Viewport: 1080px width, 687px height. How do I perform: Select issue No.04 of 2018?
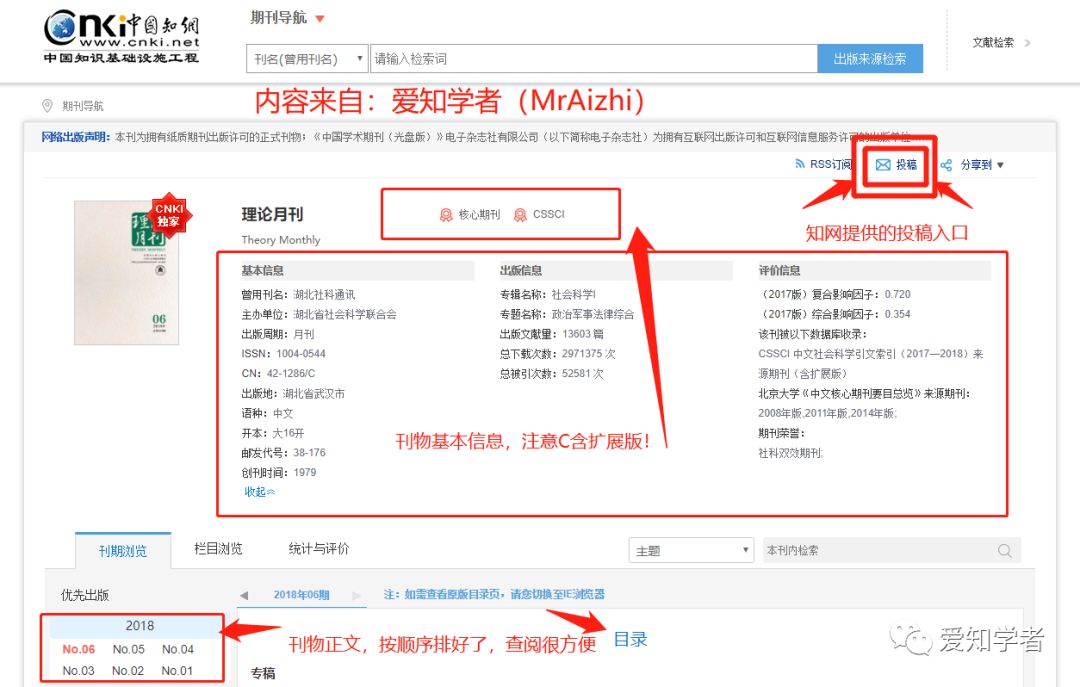click(x=178, y=649)
